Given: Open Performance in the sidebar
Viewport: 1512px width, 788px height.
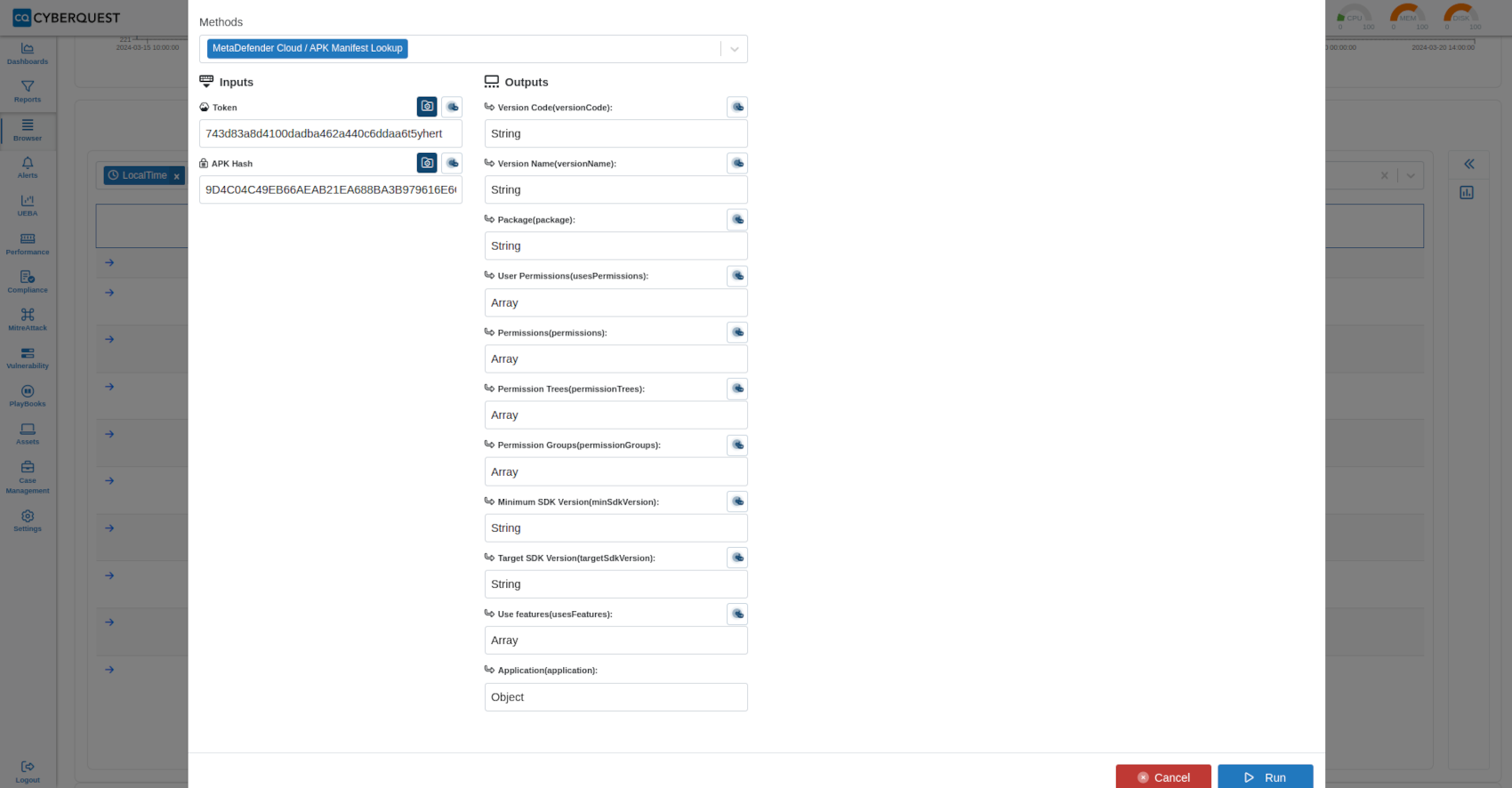Looking at the screenshot, I should (x=28, y=245).
